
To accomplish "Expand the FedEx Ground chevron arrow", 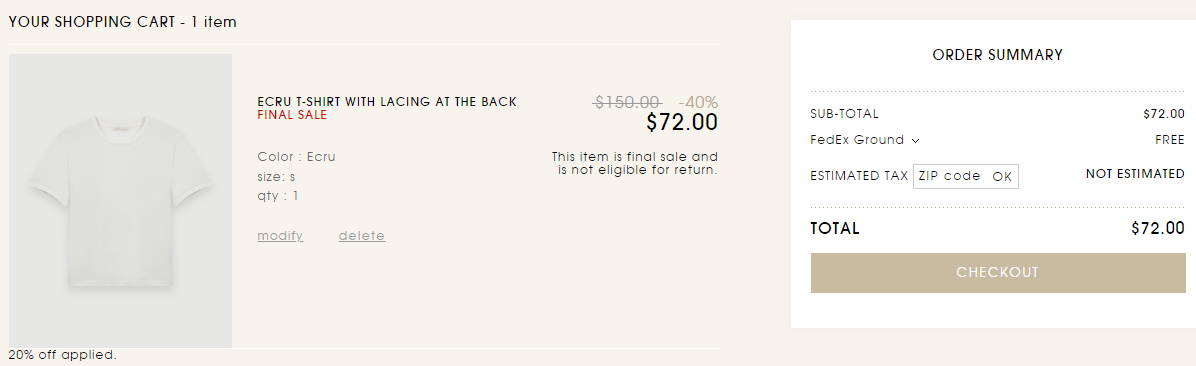I will tap(915, 140).
